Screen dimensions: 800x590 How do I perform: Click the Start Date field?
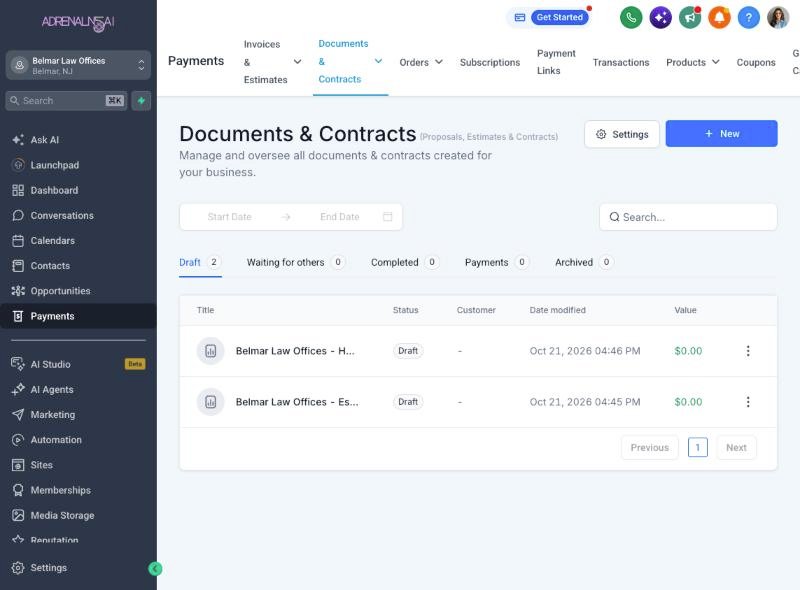click(230, 217)
